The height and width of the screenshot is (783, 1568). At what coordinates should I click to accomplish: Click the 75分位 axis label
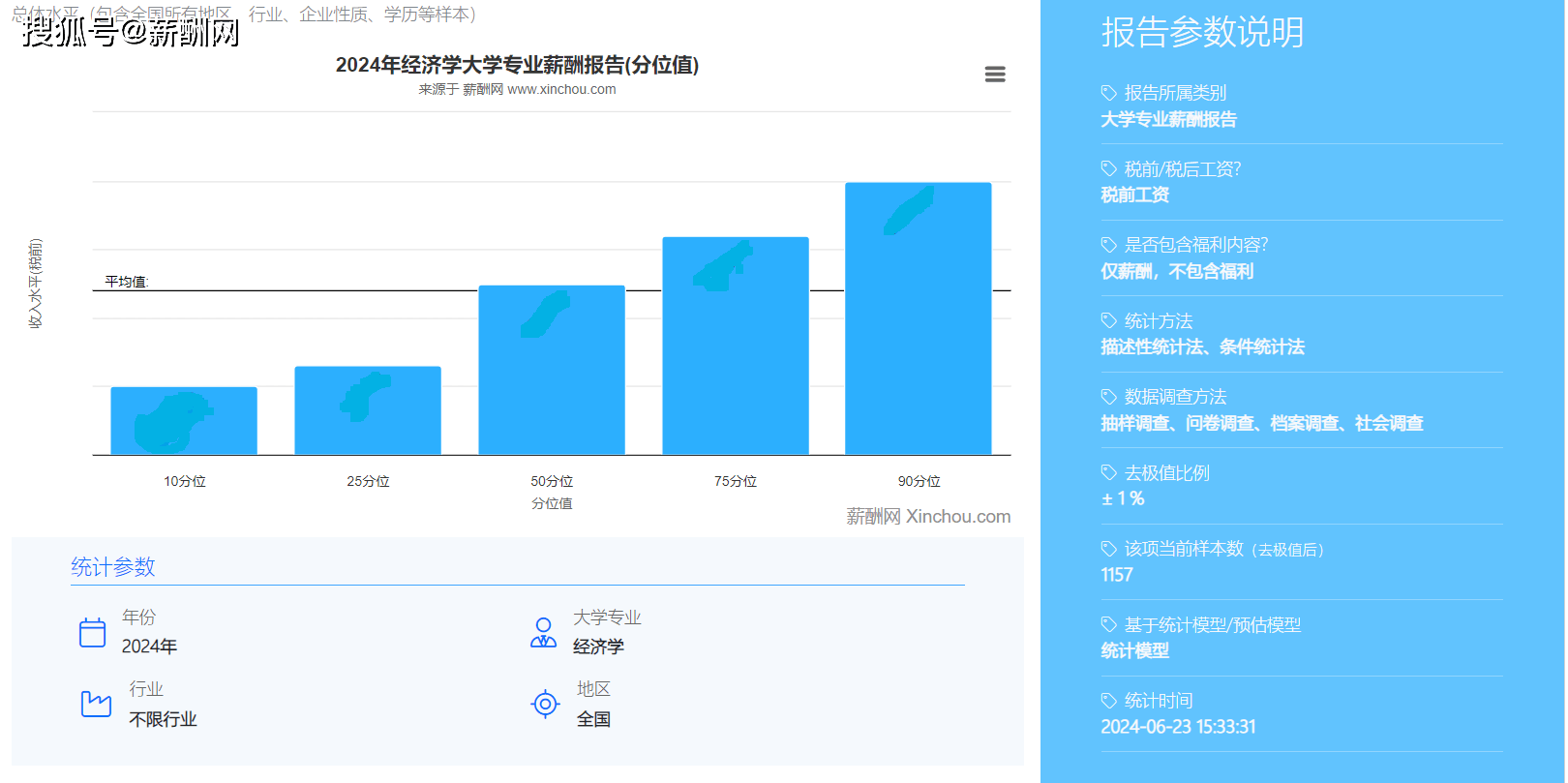[x=736, y=481]
